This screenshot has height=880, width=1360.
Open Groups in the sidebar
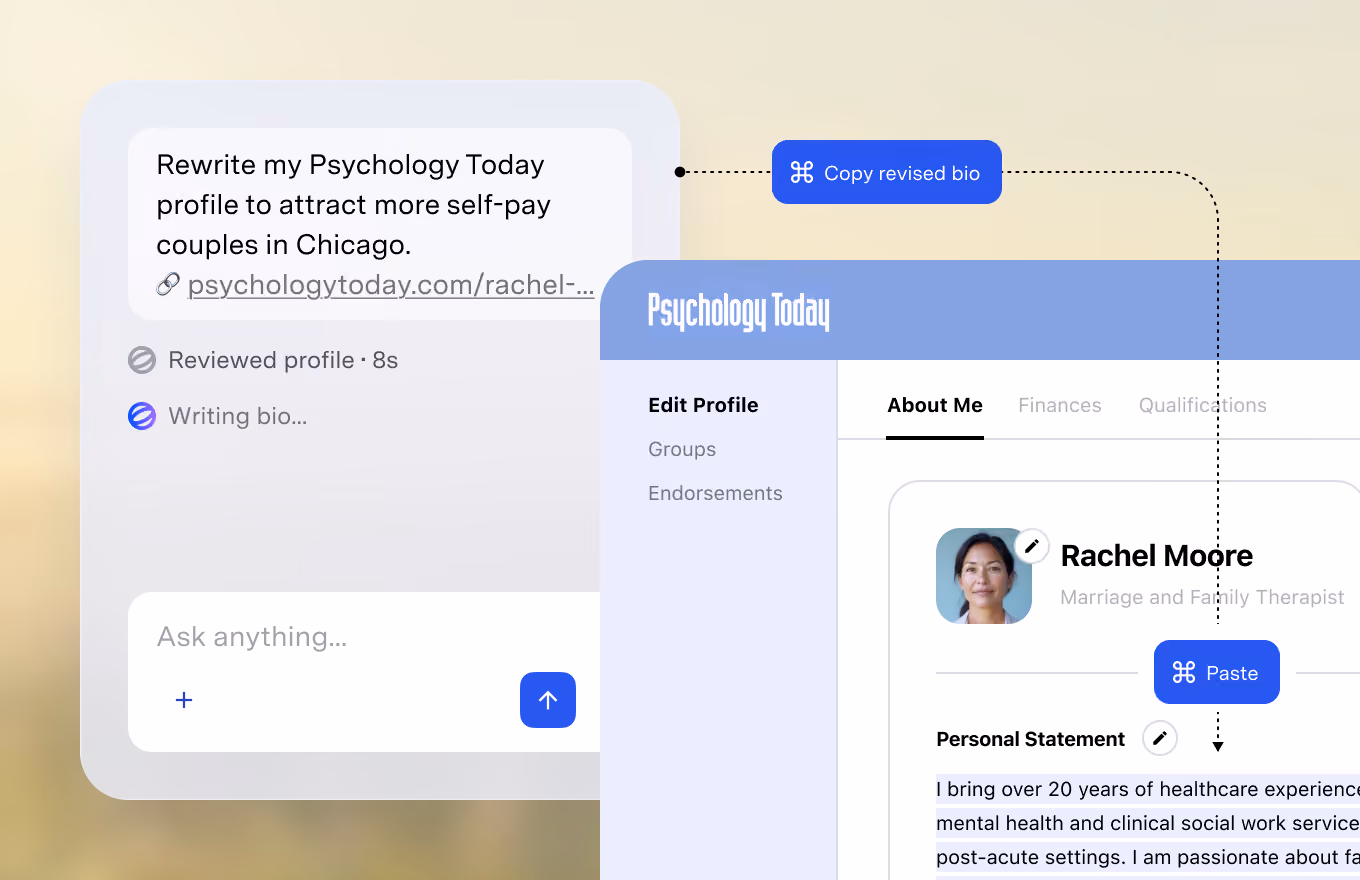[682, 449]
